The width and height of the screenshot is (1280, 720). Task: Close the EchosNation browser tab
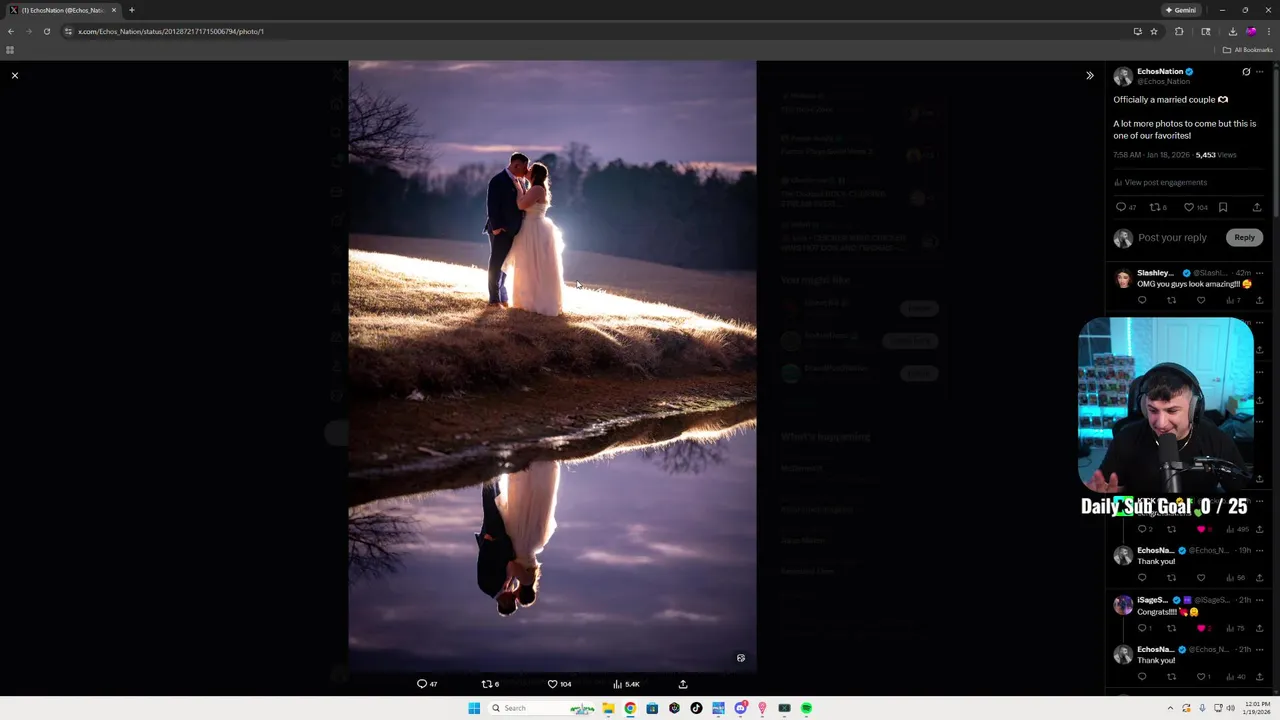tap(114, 10)
